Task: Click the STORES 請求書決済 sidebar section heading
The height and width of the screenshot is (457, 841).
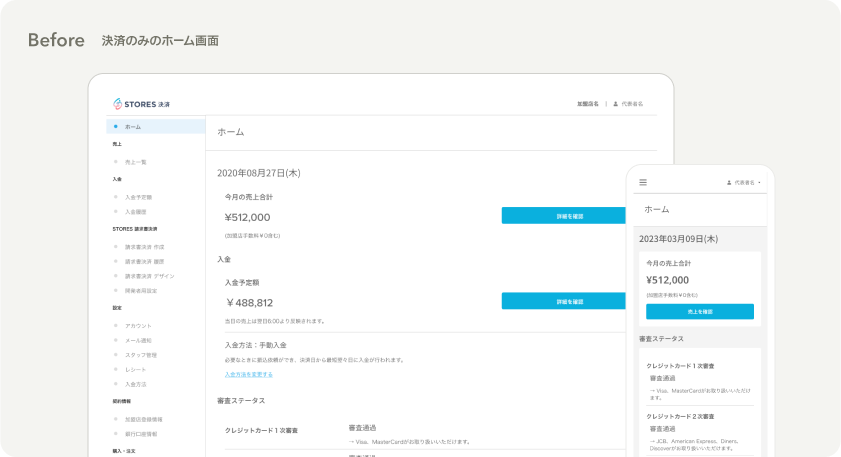Action: (x=135, y=229)
